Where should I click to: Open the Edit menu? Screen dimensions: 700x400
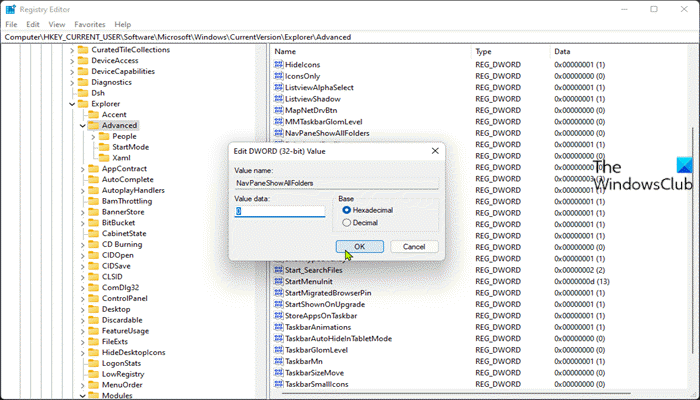tap(33, 25)
